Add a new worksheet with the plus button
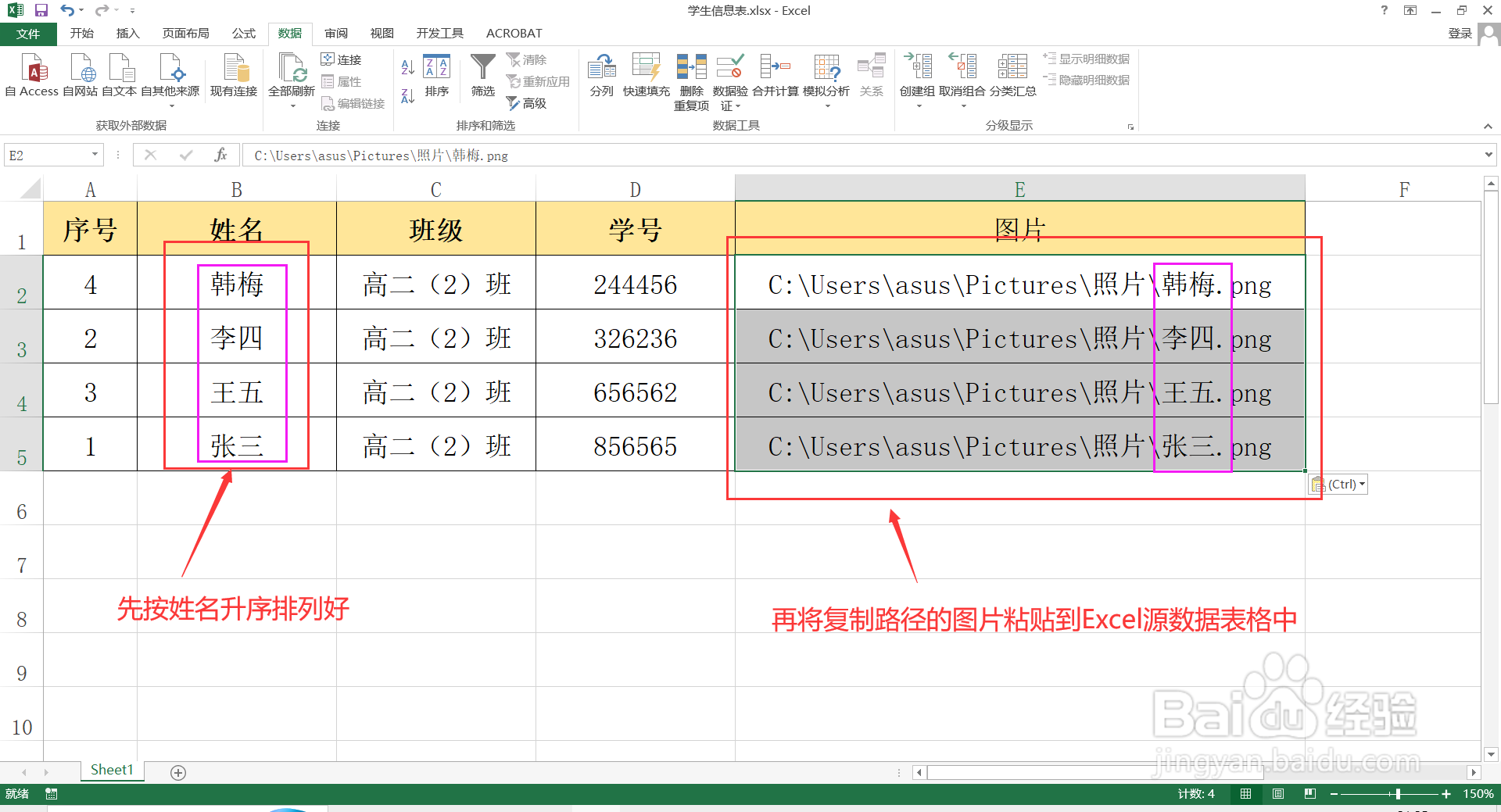The height and width of the screenshot is (812, 1501). point(178,772)
